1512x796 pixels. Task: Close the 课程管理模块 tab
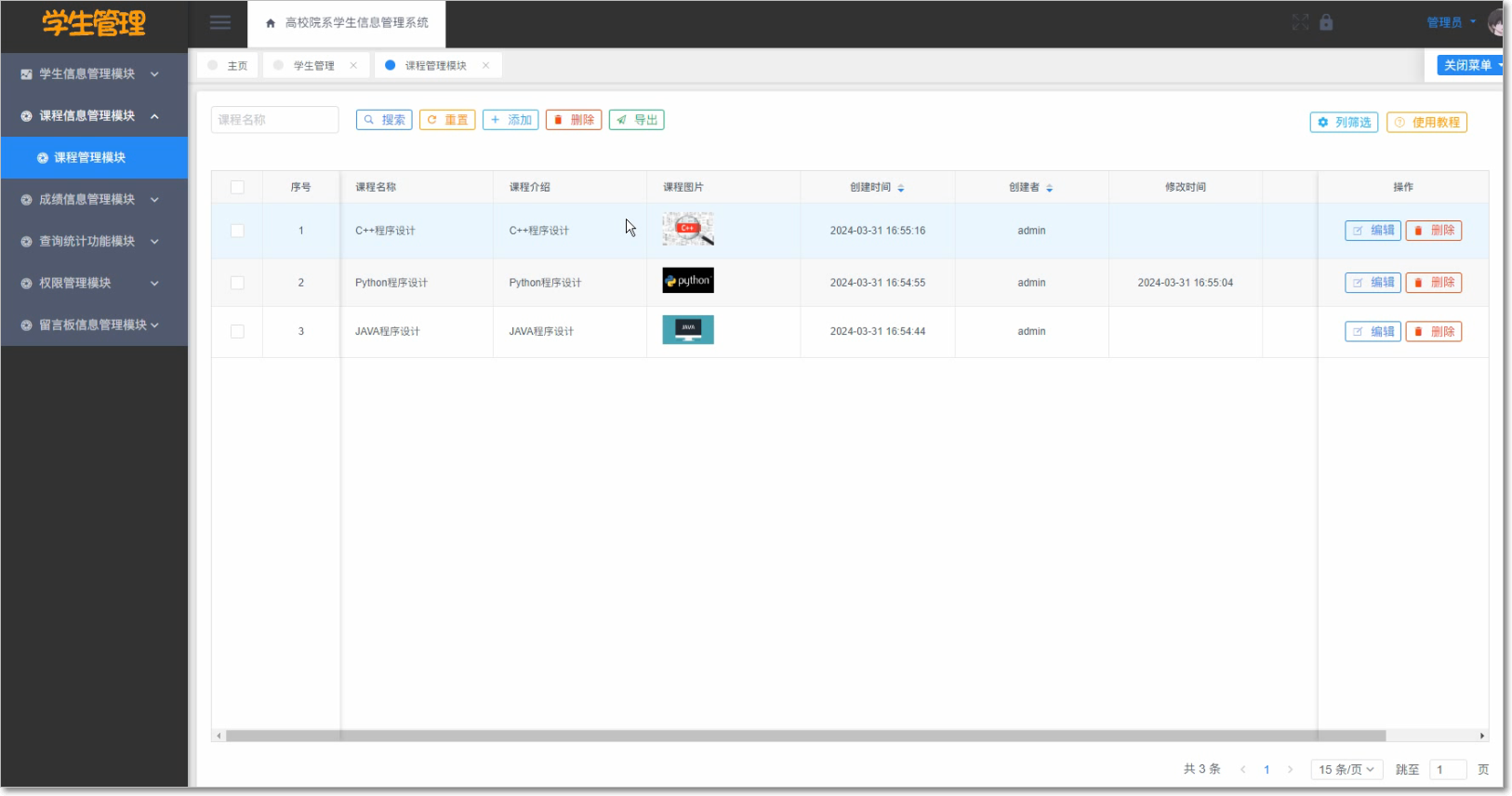point(485,65)
